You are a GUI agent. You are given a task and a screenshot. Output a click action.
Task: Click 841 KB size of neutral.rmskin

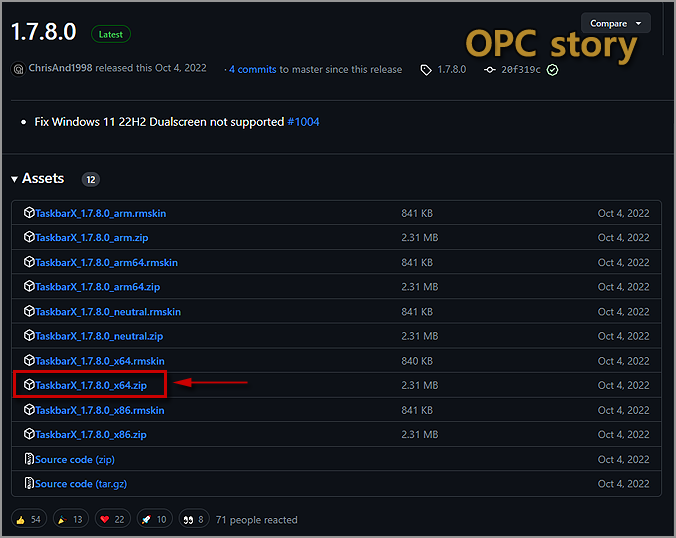tap(417, 312)
